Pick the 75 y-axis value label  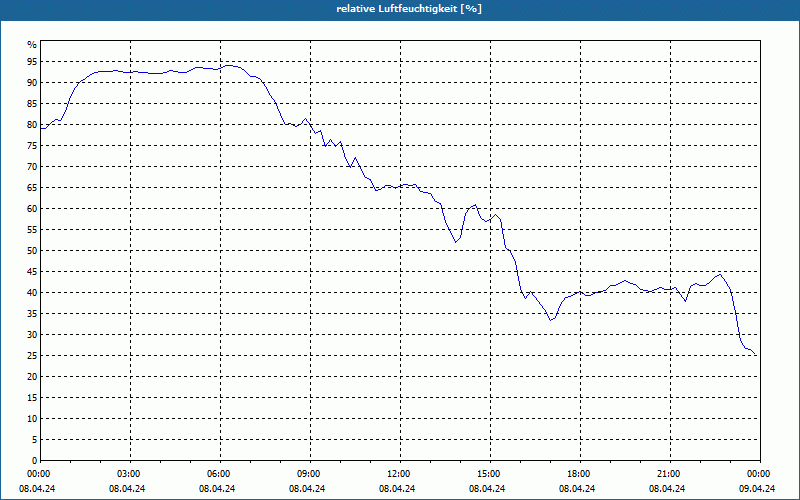(32, 145)
